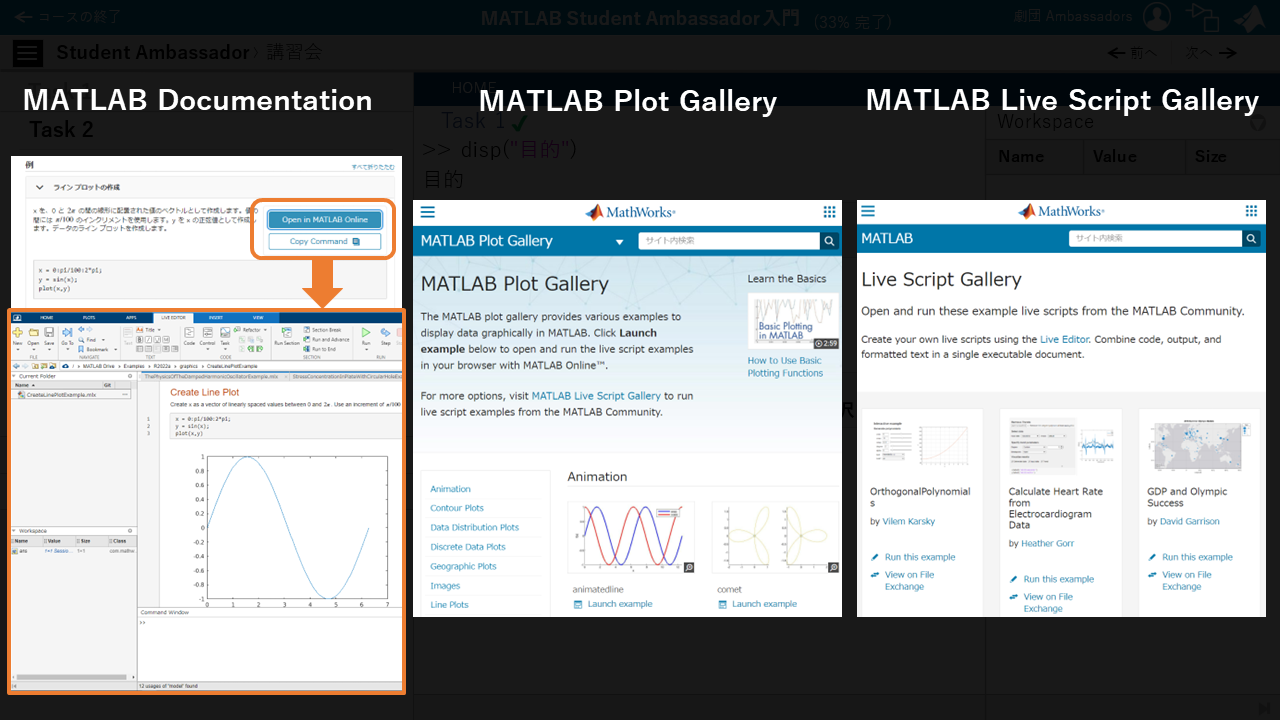This screenshot has height=720, width=1280.
Task: Click Run to End in MATLAB toolstrip
Action: click(319, 349)
